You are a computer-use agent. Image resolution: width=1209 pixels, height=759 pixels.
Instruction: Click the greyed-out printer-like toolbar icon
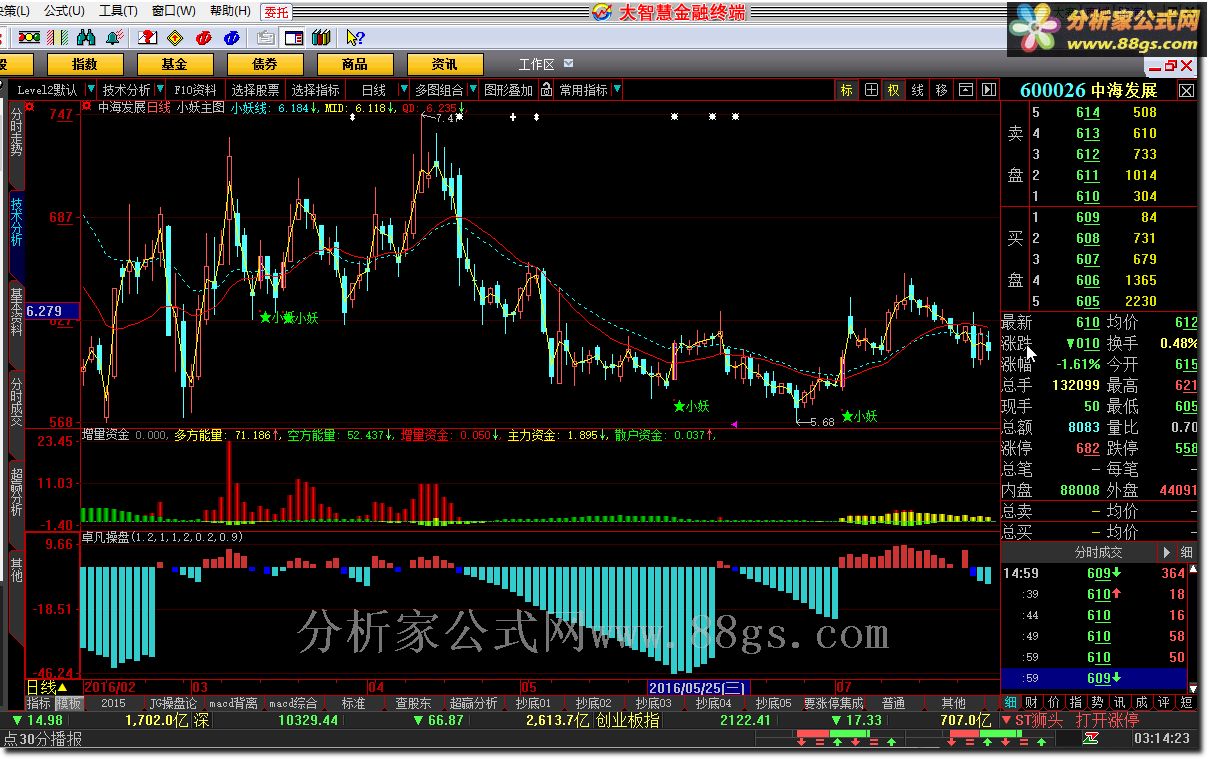tap(266, 37)
